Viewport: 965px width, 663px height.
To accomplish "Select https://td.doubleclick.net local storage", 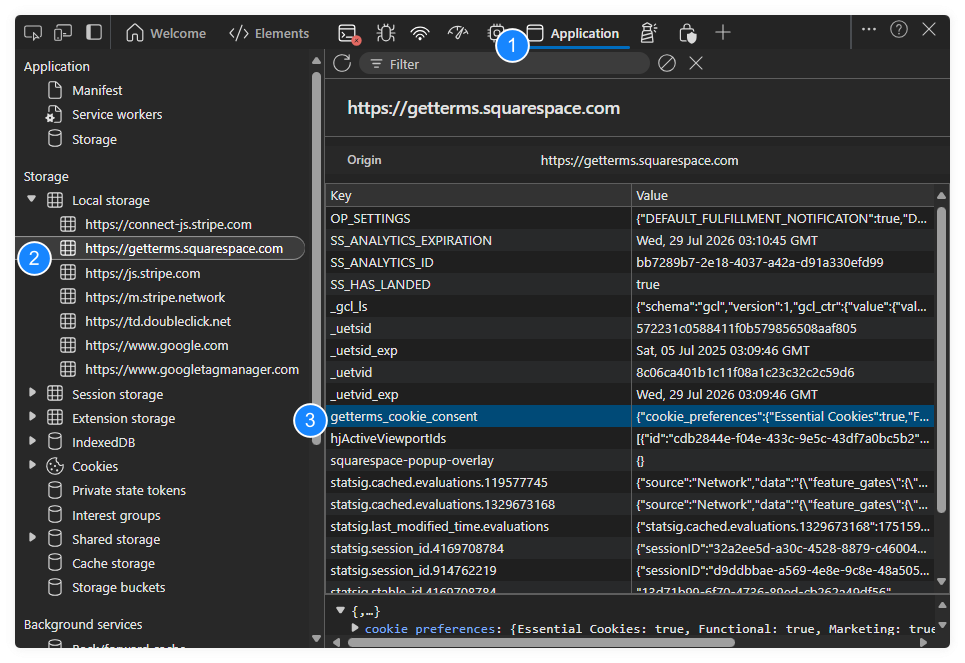I will point(158,321).
